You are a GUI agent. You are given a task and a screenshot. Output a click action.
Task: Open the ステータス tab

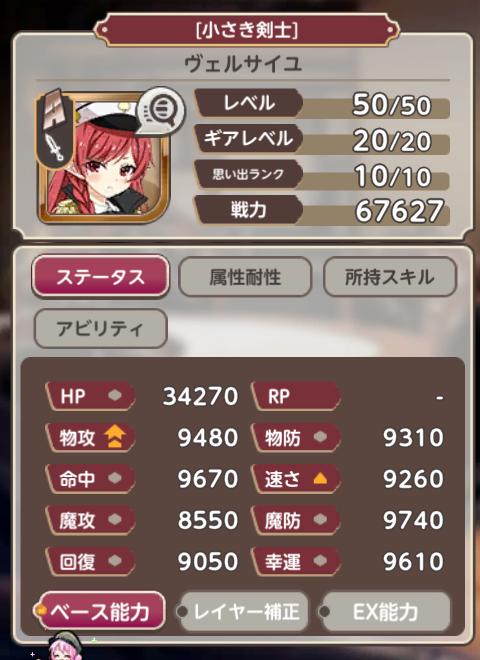point(100,277)
